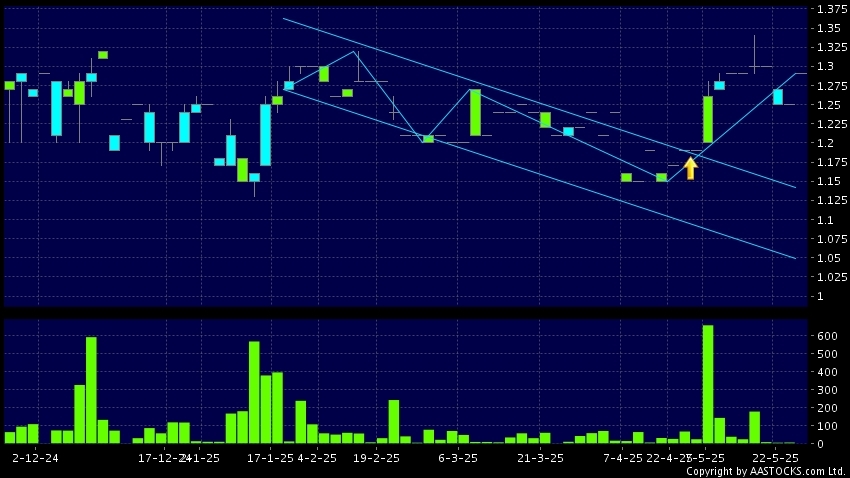
Task: Select the 1.025 price axis label
Action: coord(832,277)
